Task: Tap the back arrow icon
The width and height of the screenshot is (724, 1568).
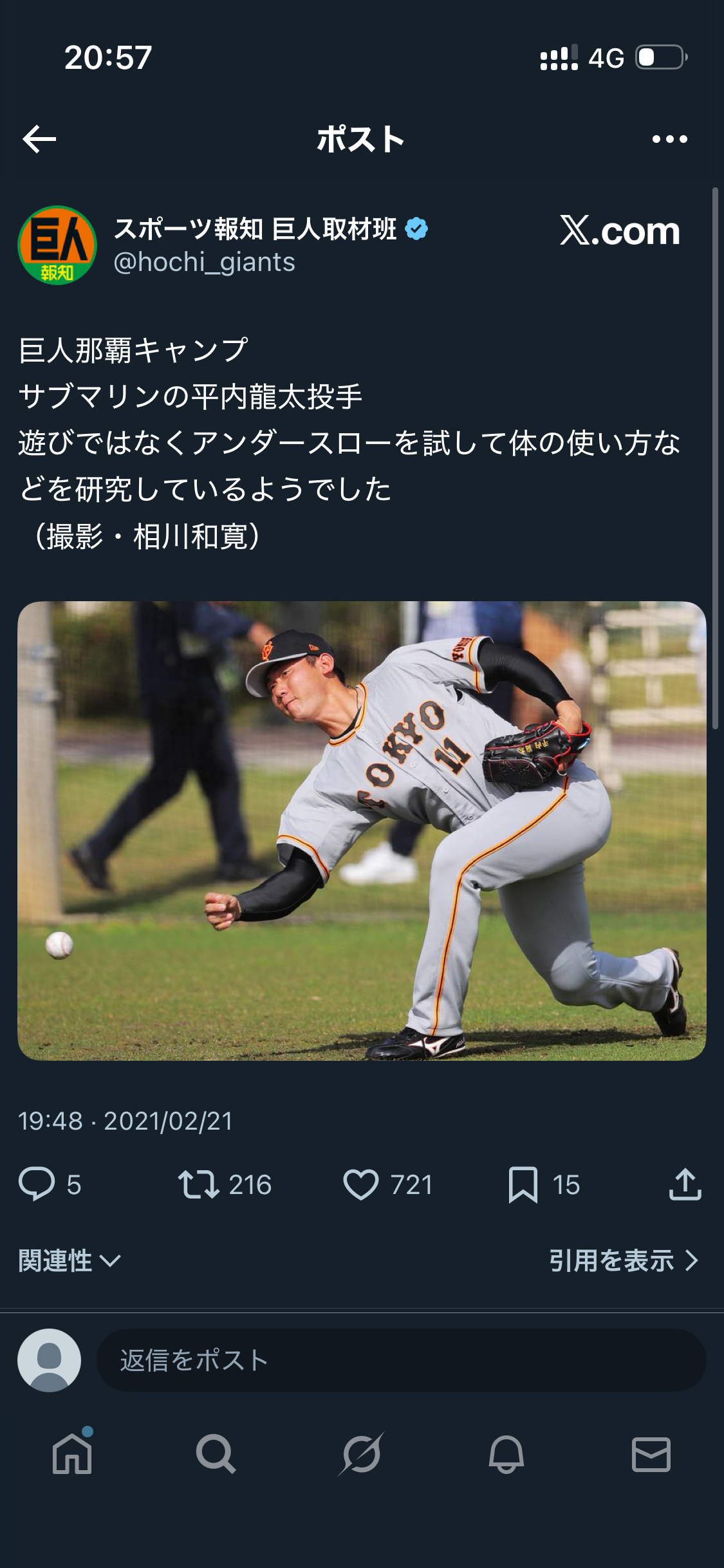Action: click(x=39, y=139)
